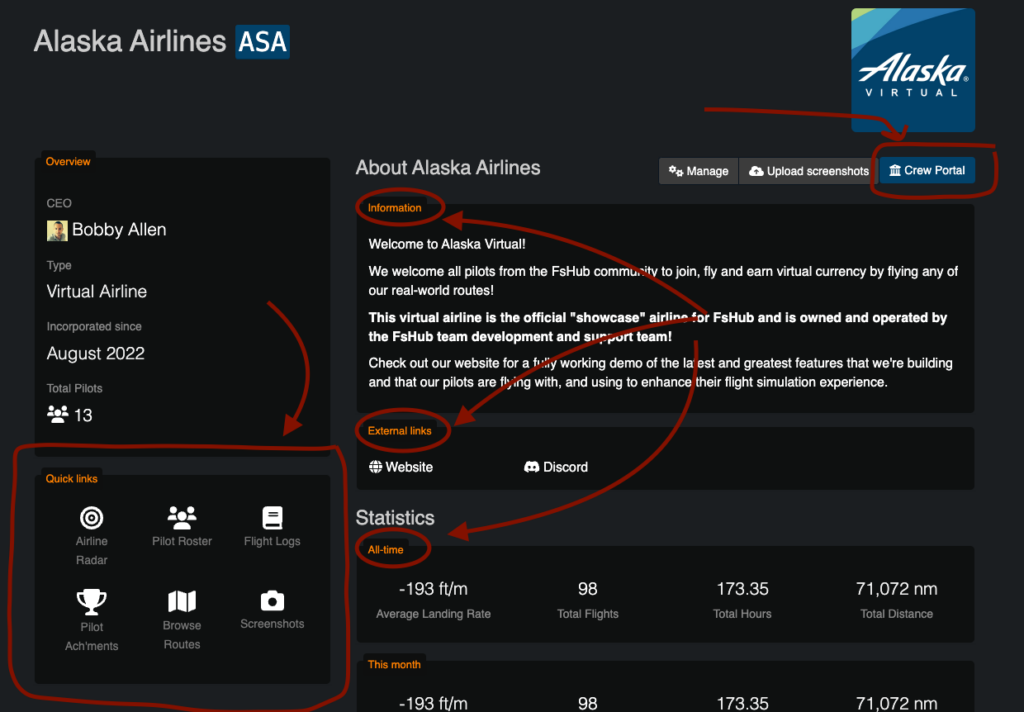Click the 'Quick links' panel label

click(71, 479)
